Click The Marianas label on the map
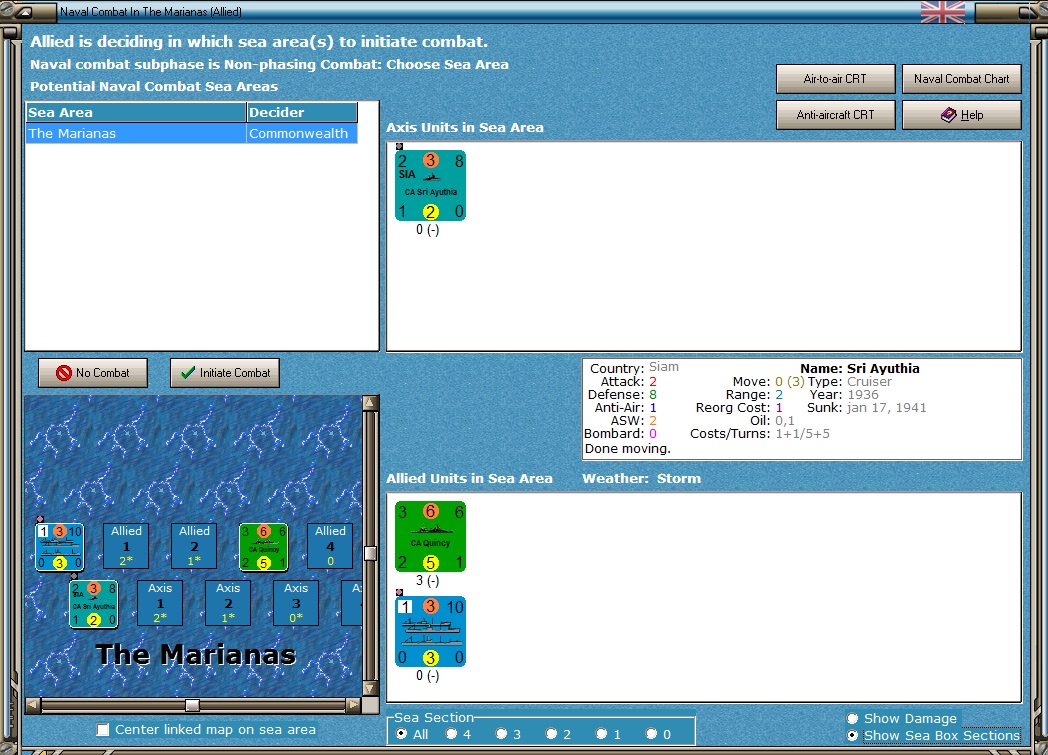 click(196, 655)
